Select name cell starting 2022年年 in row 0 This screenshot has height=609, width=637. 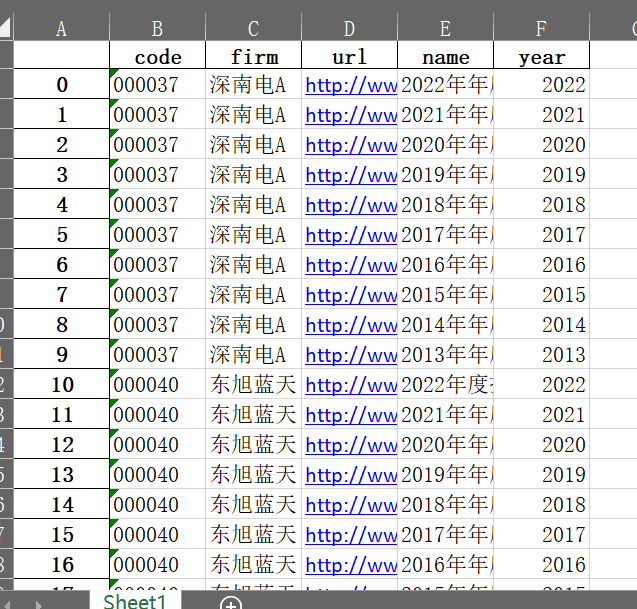pyautogui.click(x=445, y=84)
